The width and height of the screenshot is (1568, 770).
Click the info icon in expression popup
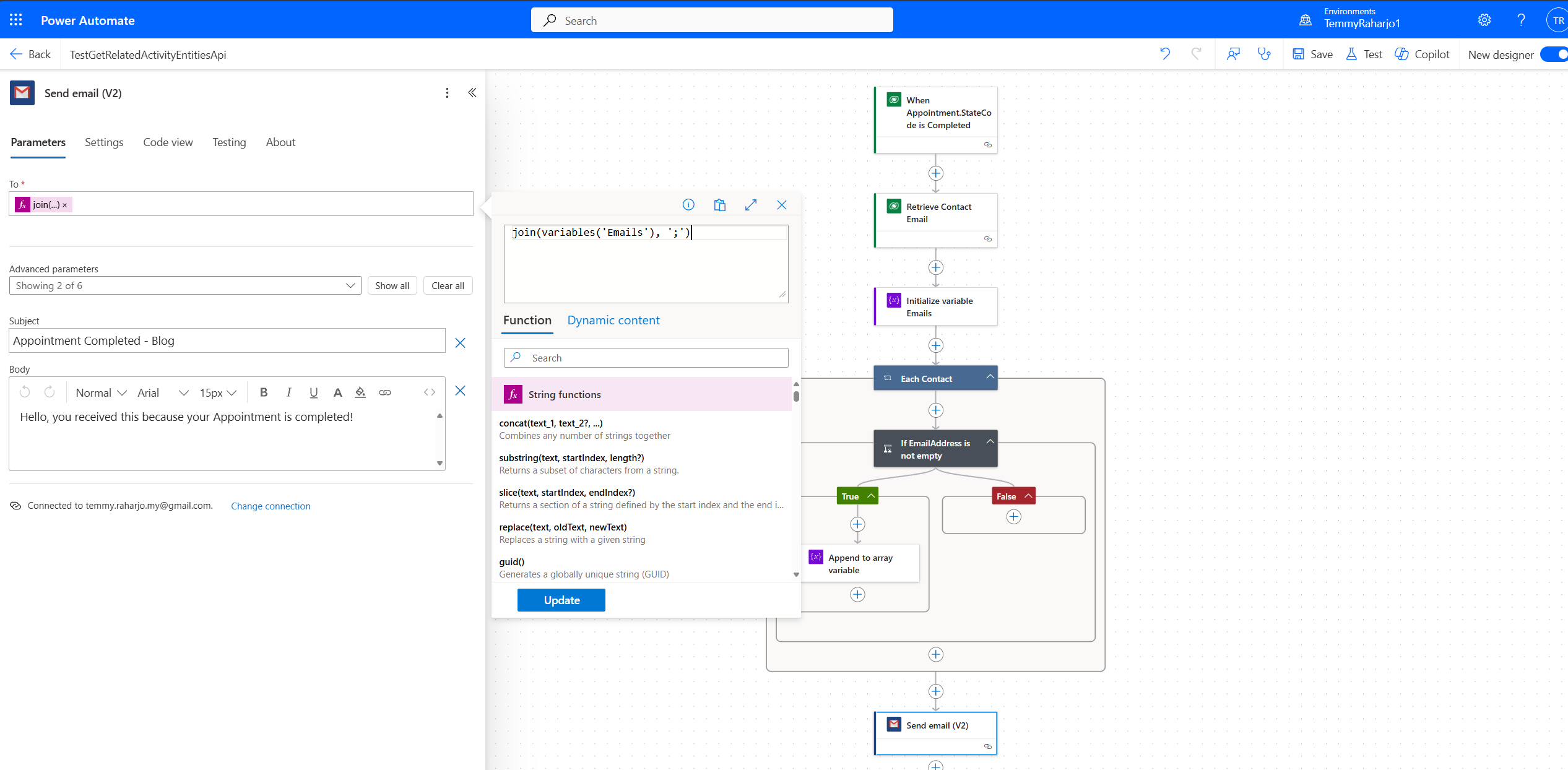688,205
